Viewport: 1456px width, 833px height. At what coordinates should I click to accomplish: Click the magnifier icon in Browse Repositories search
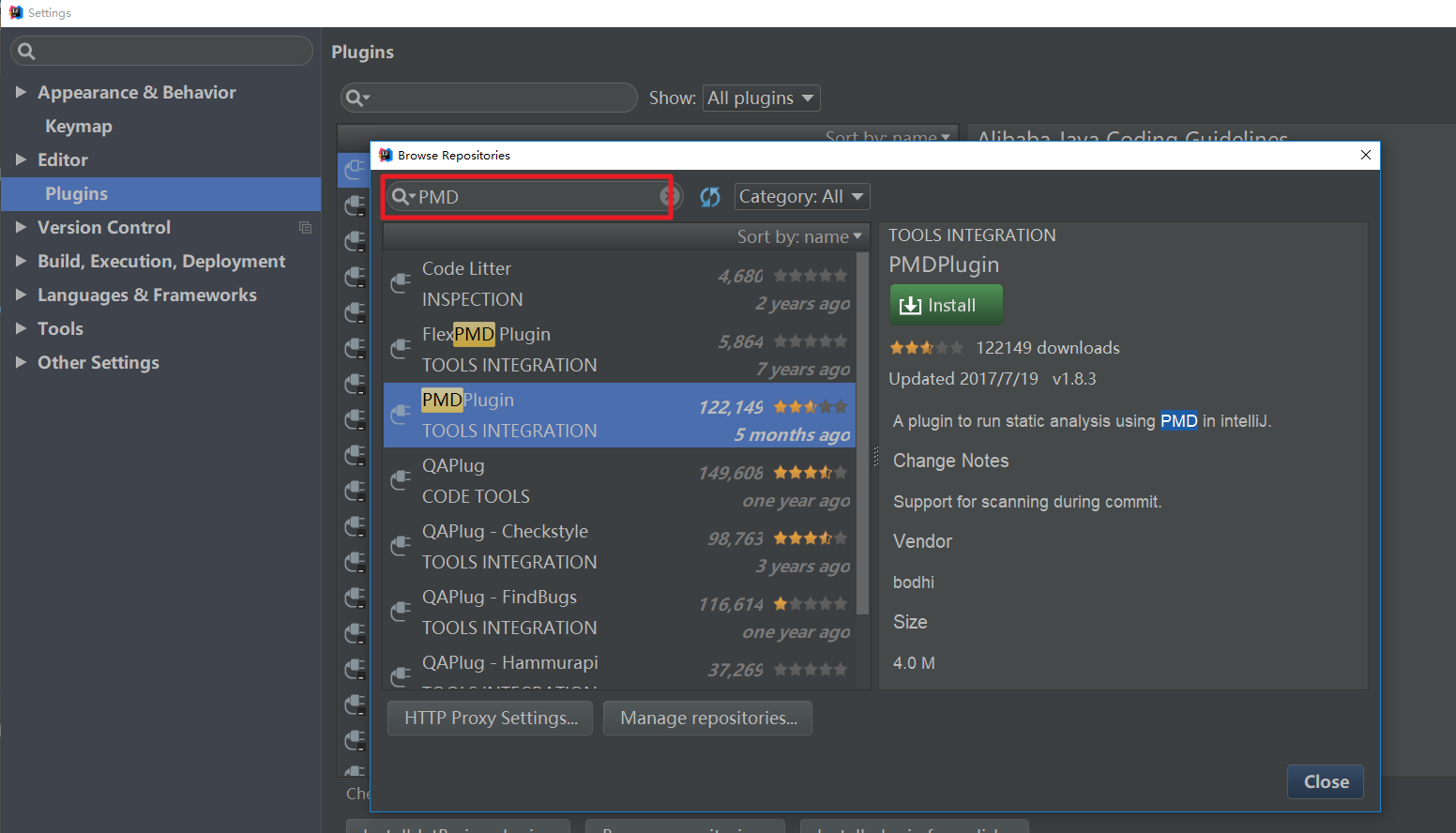tap(402, 196)
